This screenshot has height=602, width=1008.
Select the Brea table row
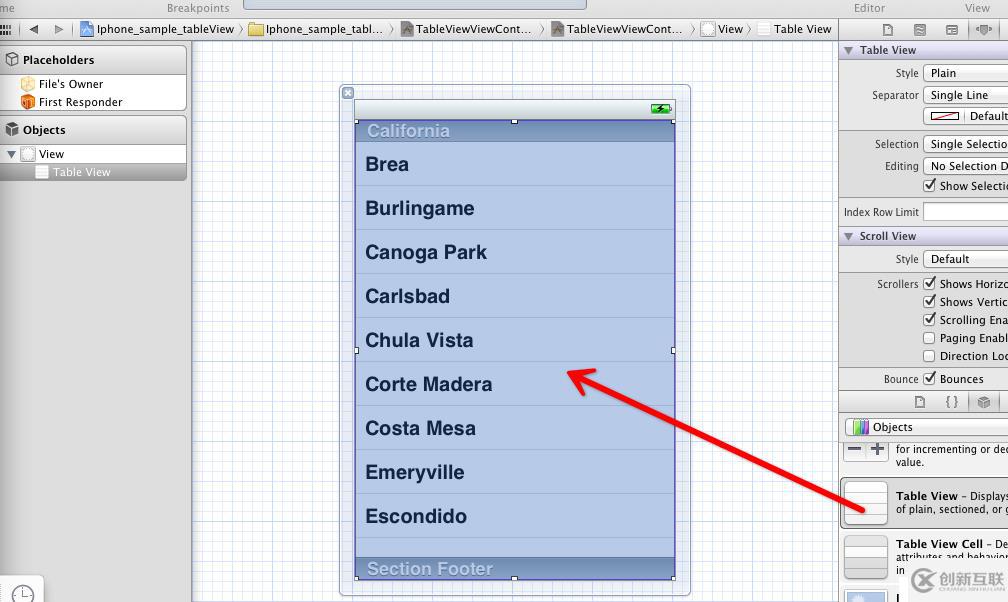tap(515, 164)
